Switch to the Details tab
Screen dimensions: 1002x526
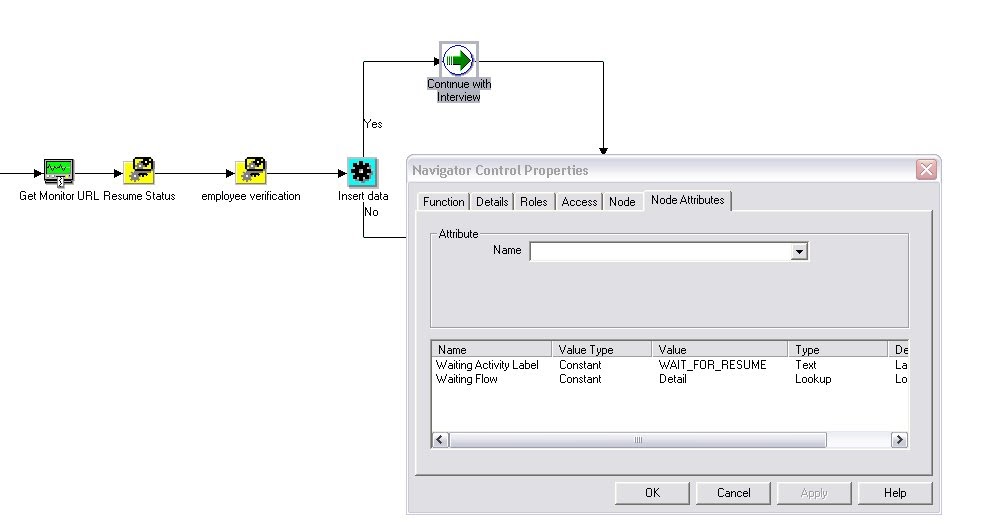[492, 202]
